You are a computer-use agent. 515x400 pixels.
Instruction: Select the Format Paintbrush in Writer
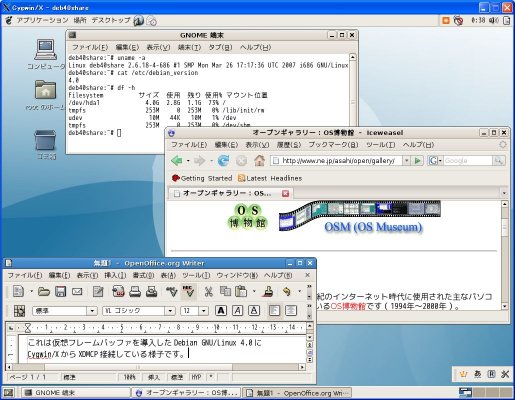(268, 292)
